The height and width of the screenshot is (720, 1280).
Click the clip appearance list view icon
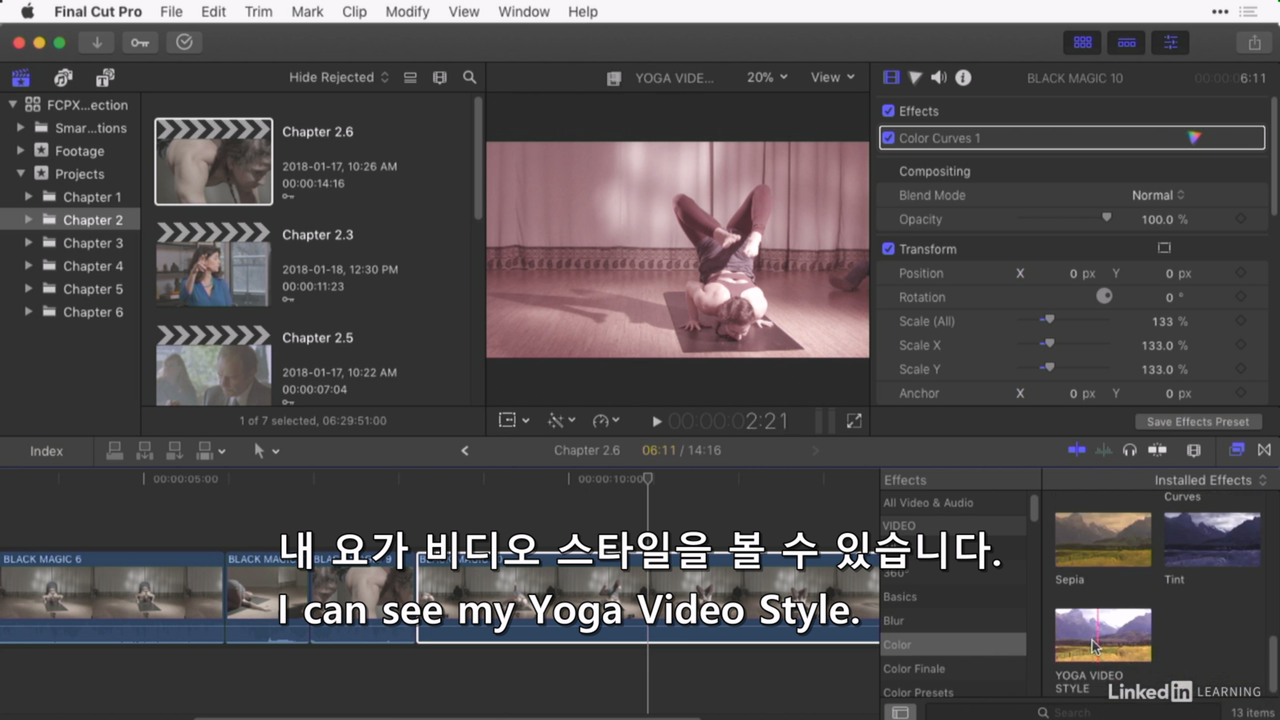pos(410,77)
